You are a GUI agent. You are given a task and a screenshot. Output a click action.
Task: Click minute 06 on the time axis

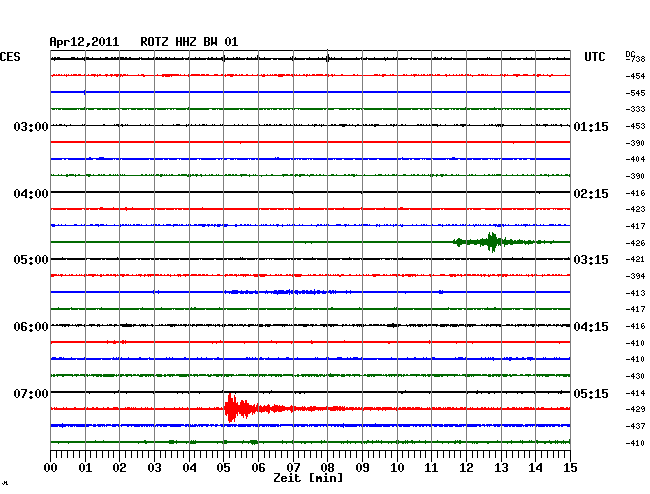tap(258, 467)
